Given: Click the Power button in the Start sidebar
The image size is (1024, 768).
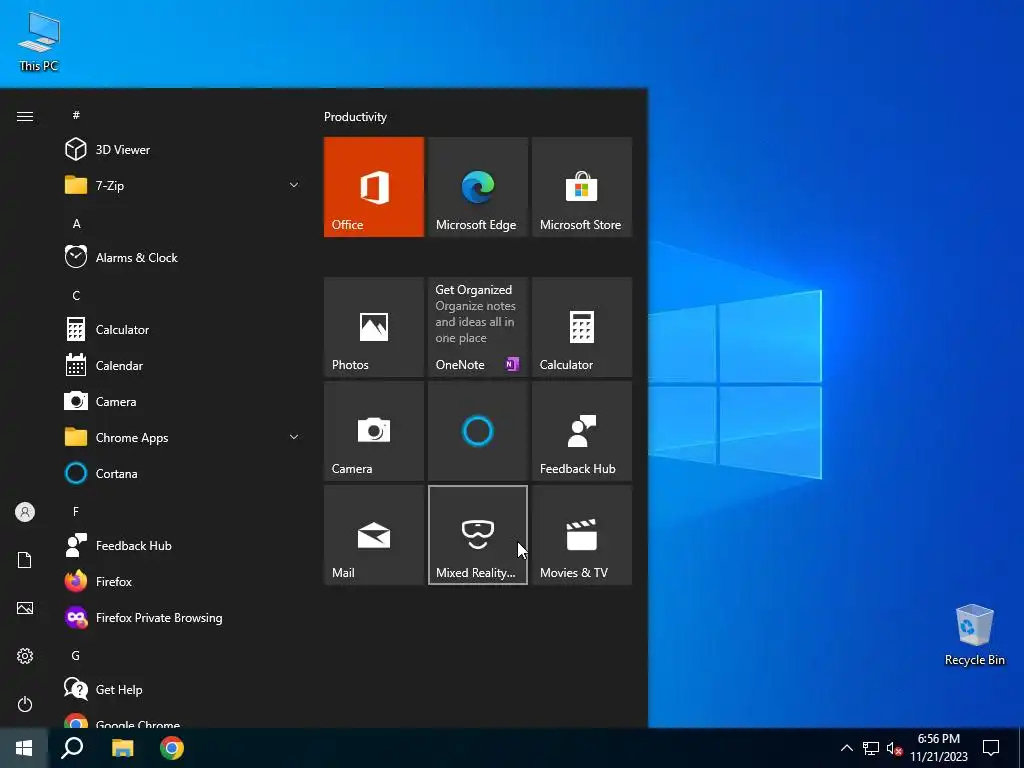Looking at the screenshot, I should click(x=25, y=704).
